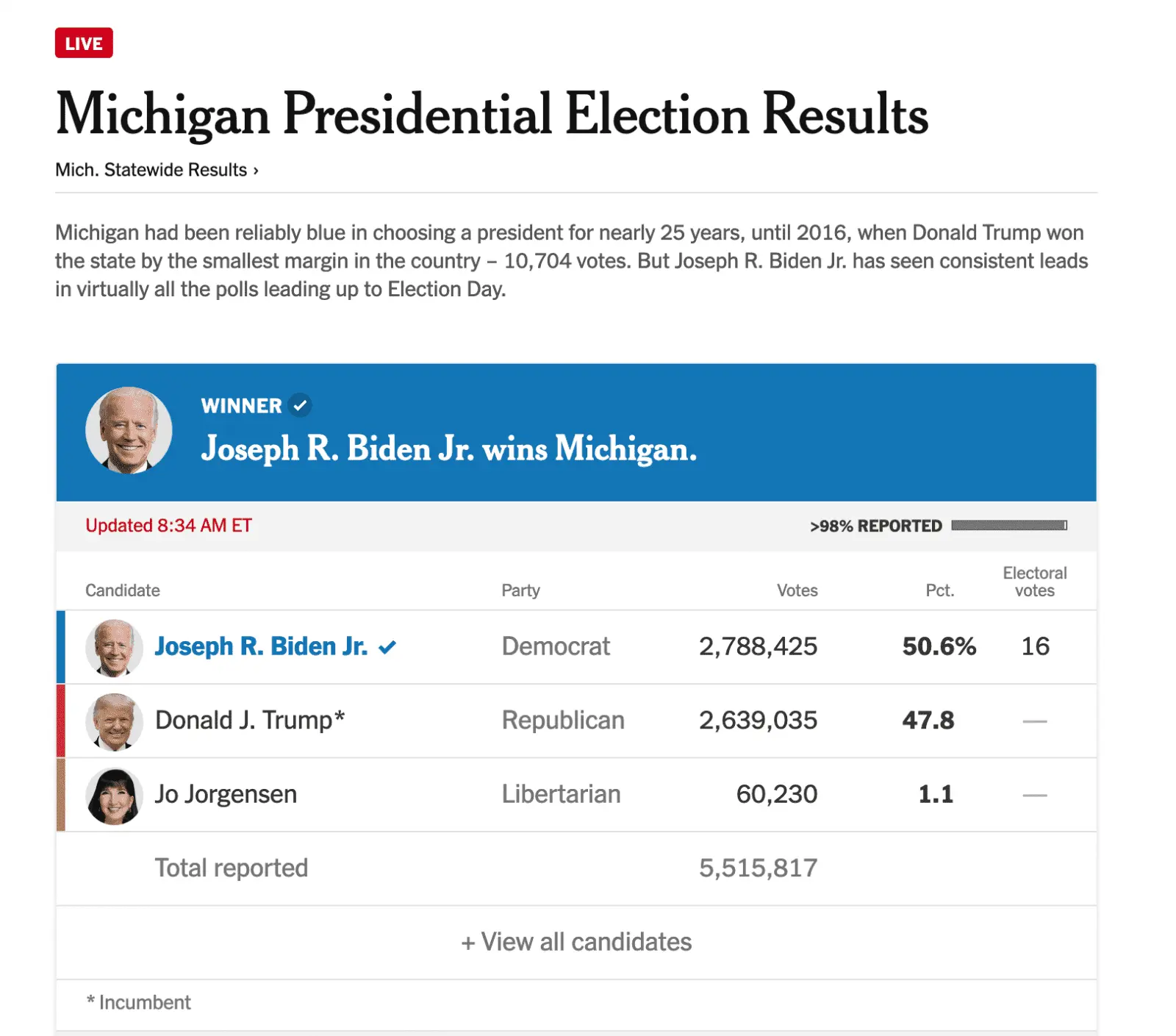Click the Votes column header

pyautogui.click(x=797, y=590)
